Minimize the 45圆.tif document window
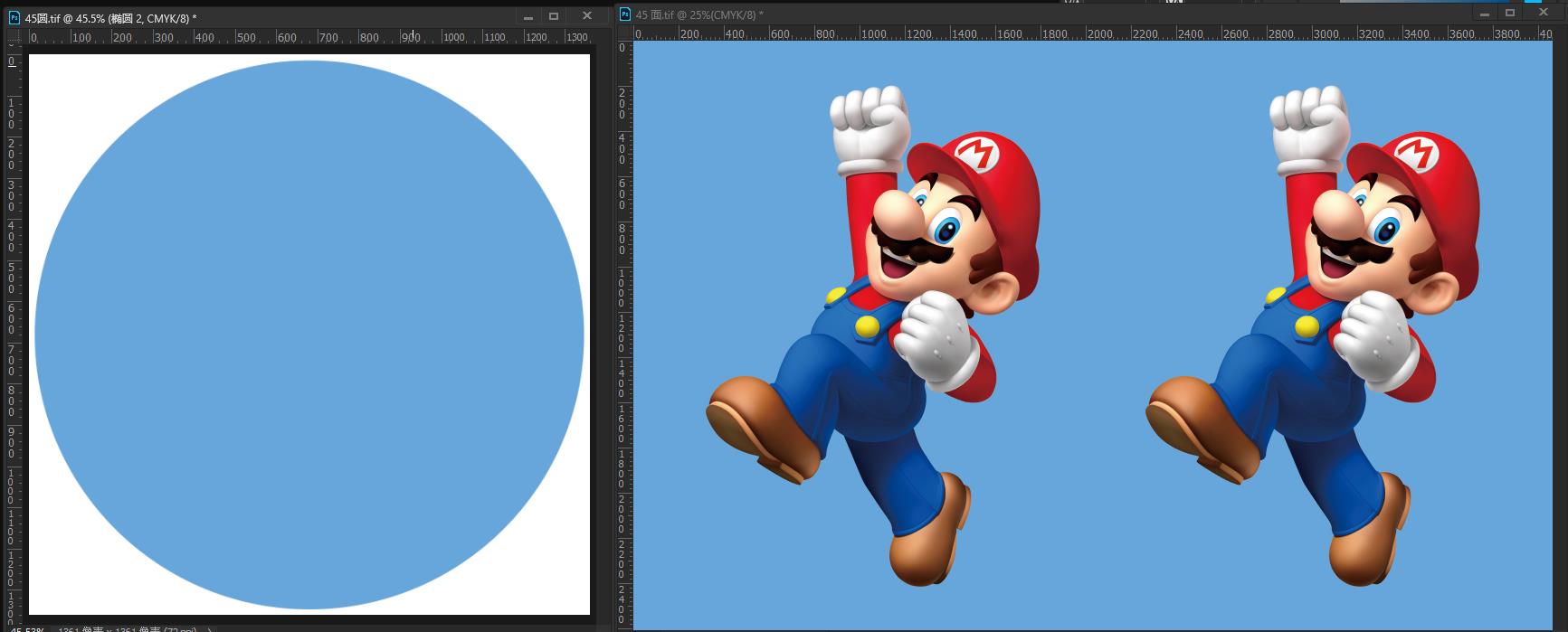 coord(528,16)
